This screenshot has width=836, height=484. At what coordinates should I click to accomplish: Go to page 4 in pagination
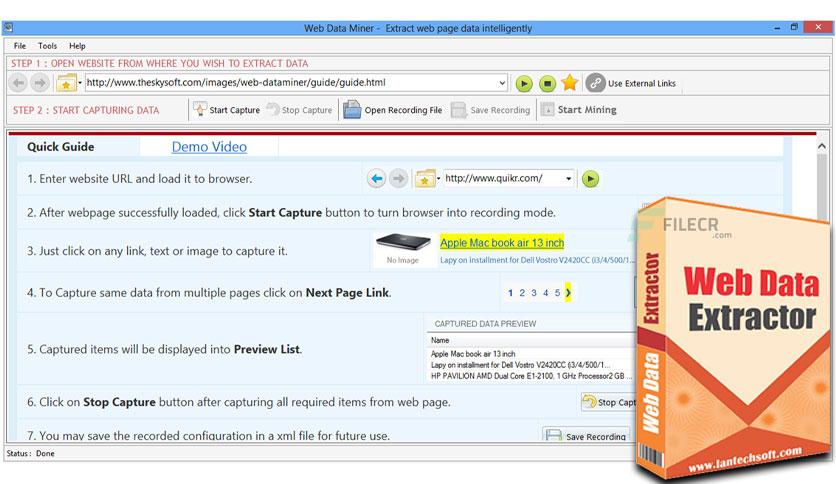click(x=545, y=293)
